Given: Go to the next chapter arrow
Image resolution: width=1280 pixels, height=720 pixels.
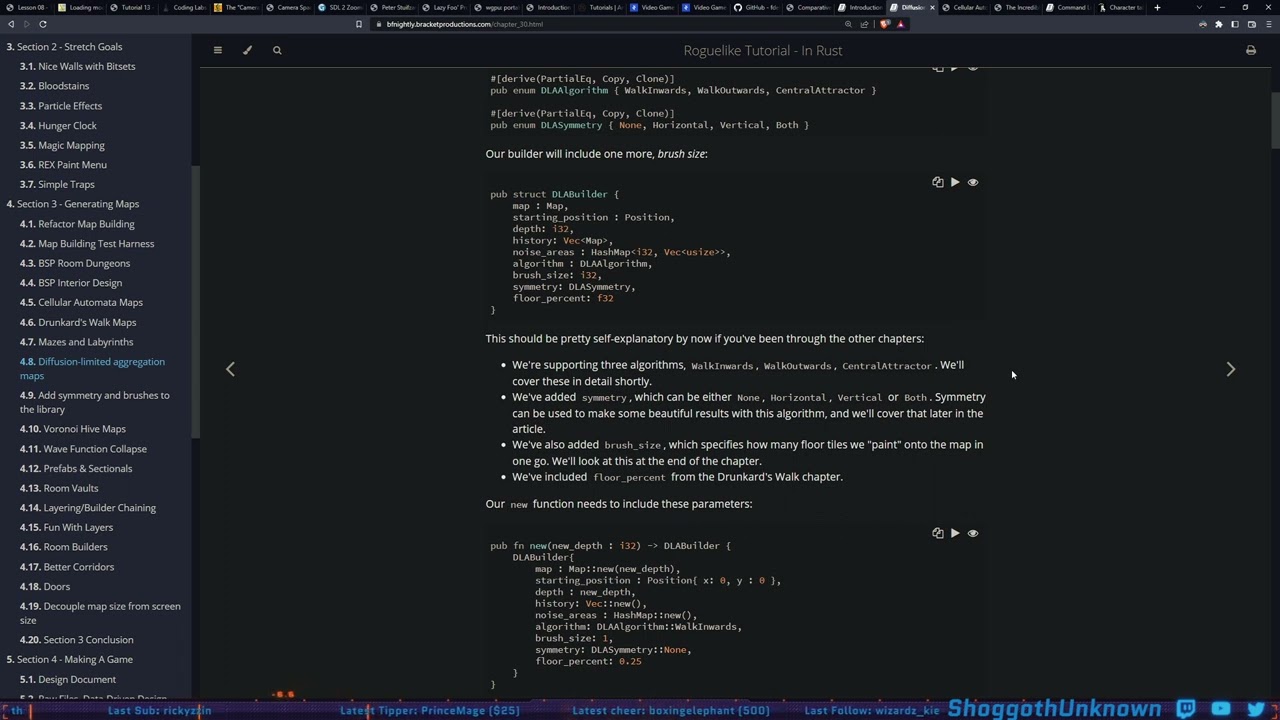Looking at the screenshot, I should click(x=1231, y=369).
